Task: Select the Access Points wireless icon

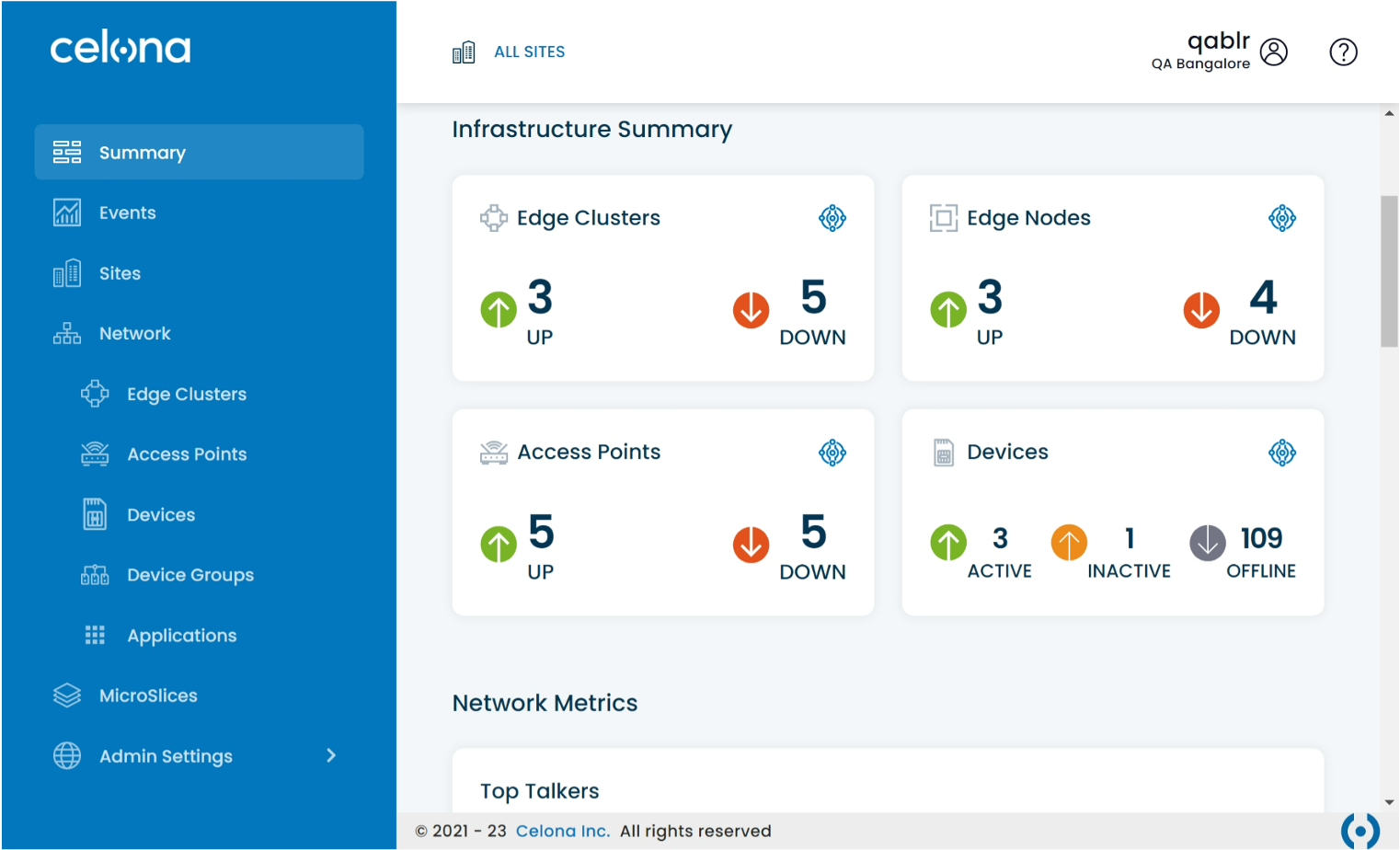Action: [x=95, y=454]
